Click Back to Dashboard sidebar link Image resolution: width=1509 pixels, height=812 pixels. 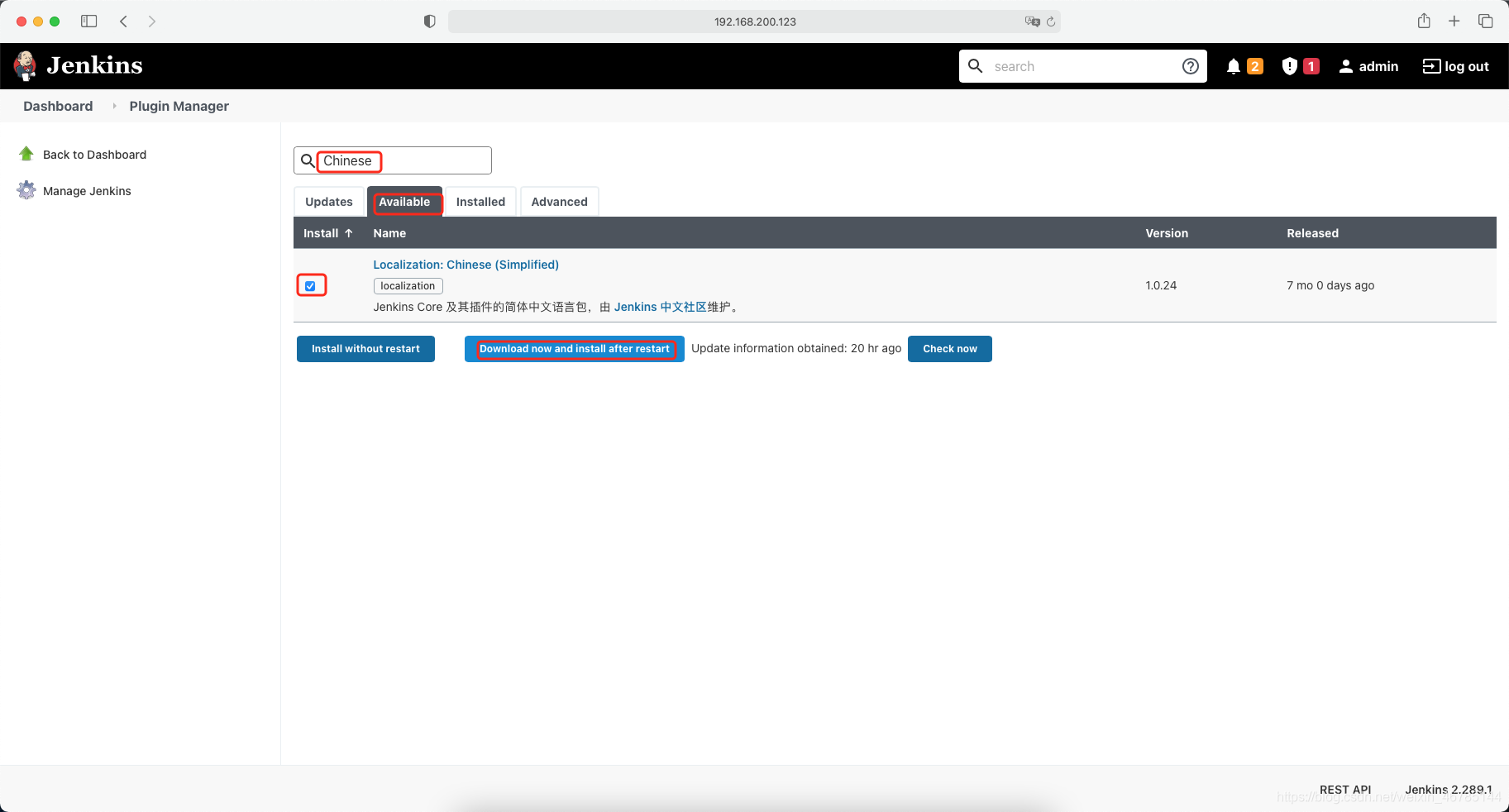coord(94,155)
